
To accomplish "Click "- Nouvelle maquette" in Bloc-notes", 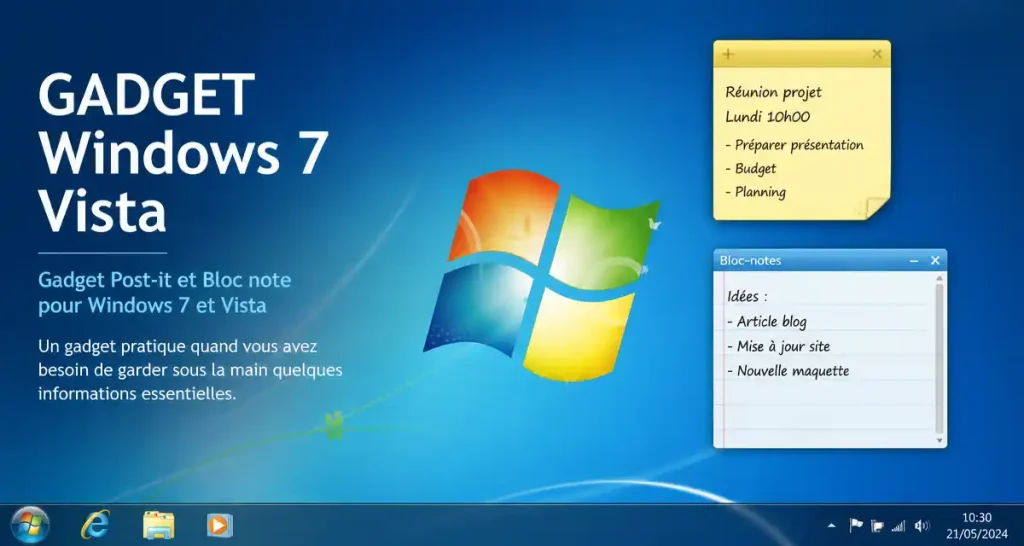I will pyautogui.click(x=788, y=371).
